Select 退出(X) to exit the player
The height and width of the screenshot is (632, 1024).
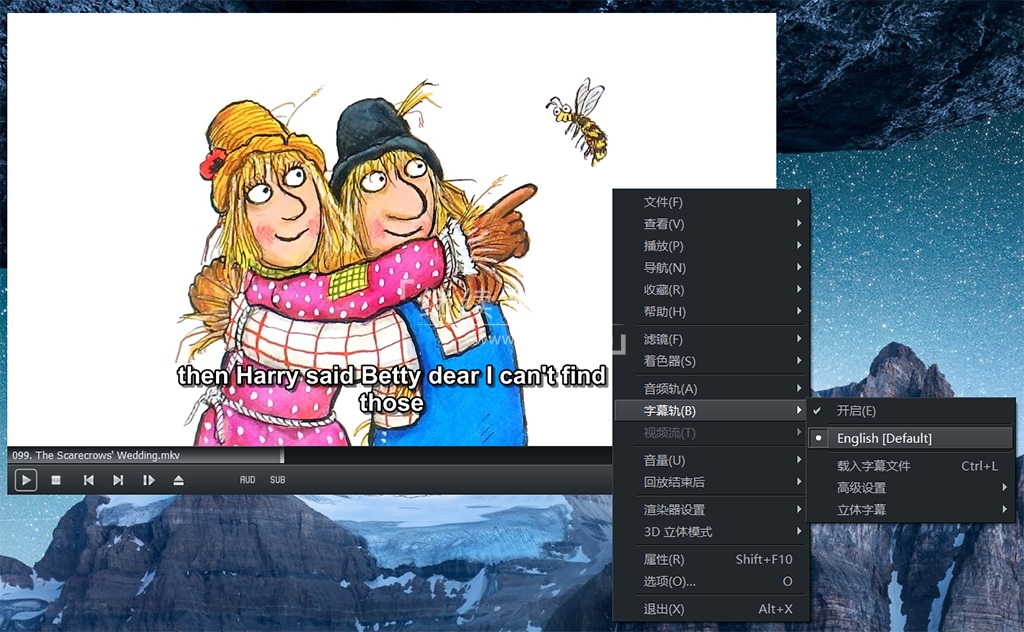pyautogui.click(x=664, y=609)
